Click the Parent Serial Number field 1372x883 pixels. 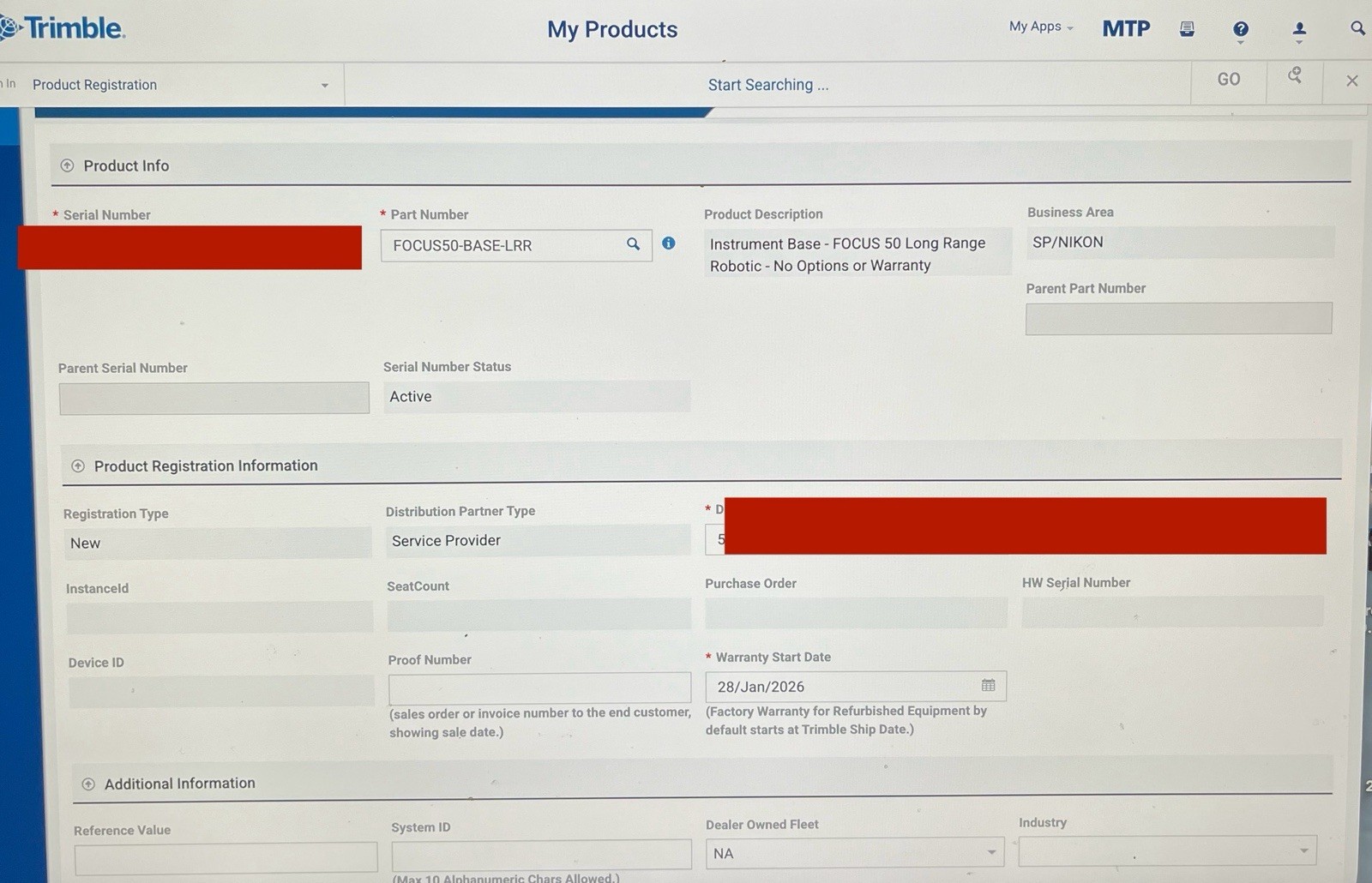coord(214,398)
